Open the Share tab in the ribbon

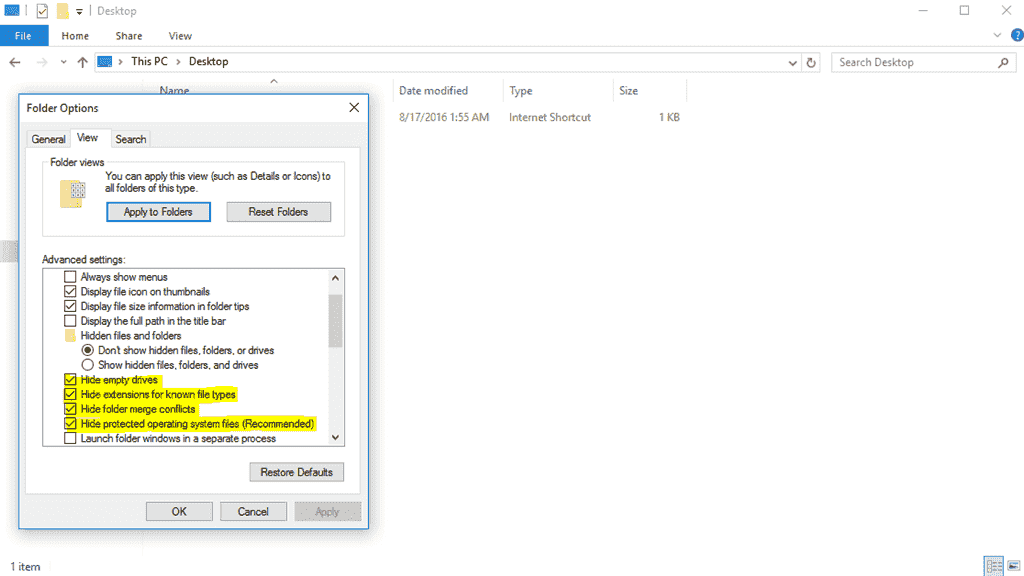tap(128, 35)
